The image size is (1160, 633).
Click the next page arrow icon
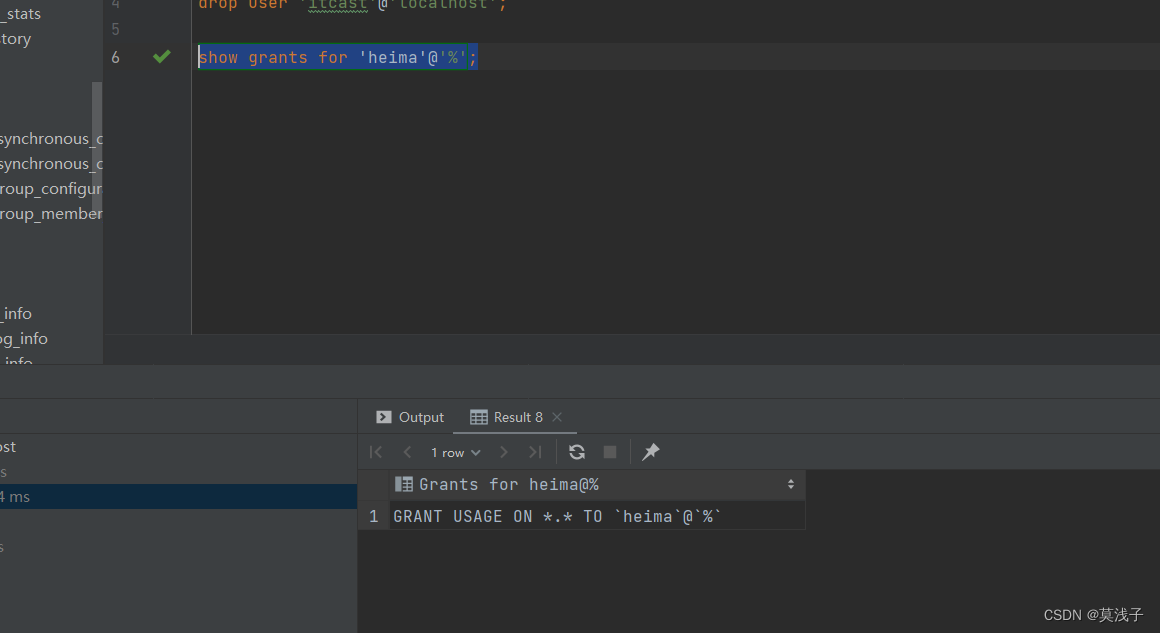(504, 452)
